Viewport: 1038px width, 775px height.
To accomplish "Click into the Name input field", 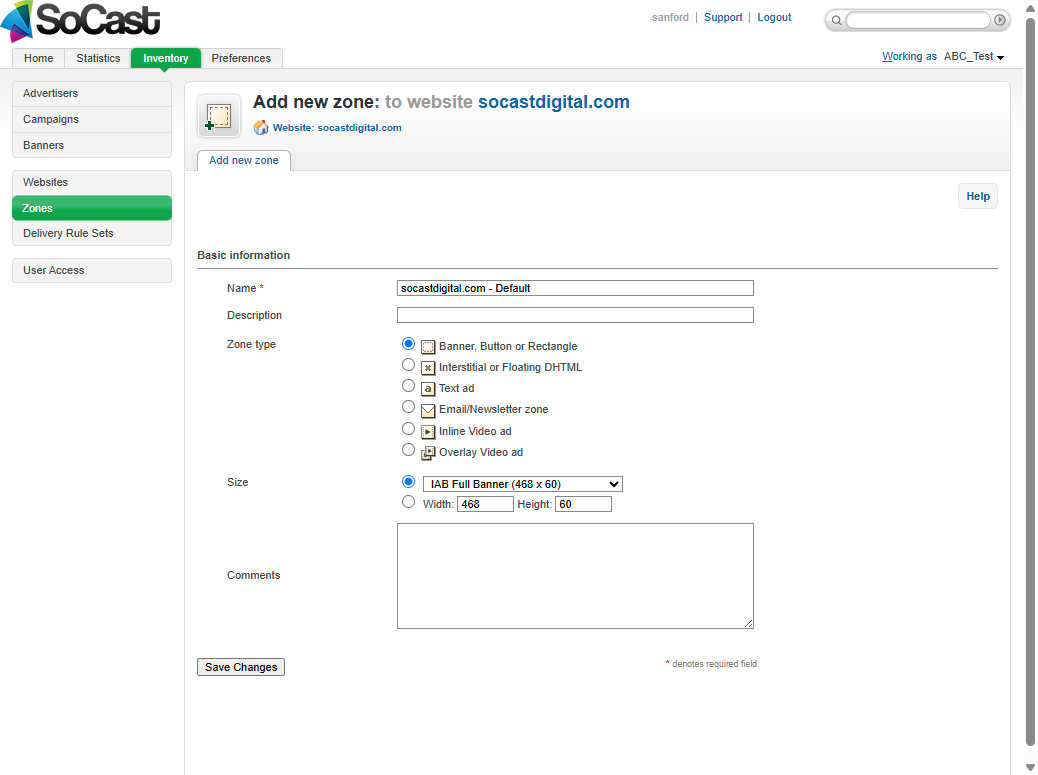I will tap(575, 288).
